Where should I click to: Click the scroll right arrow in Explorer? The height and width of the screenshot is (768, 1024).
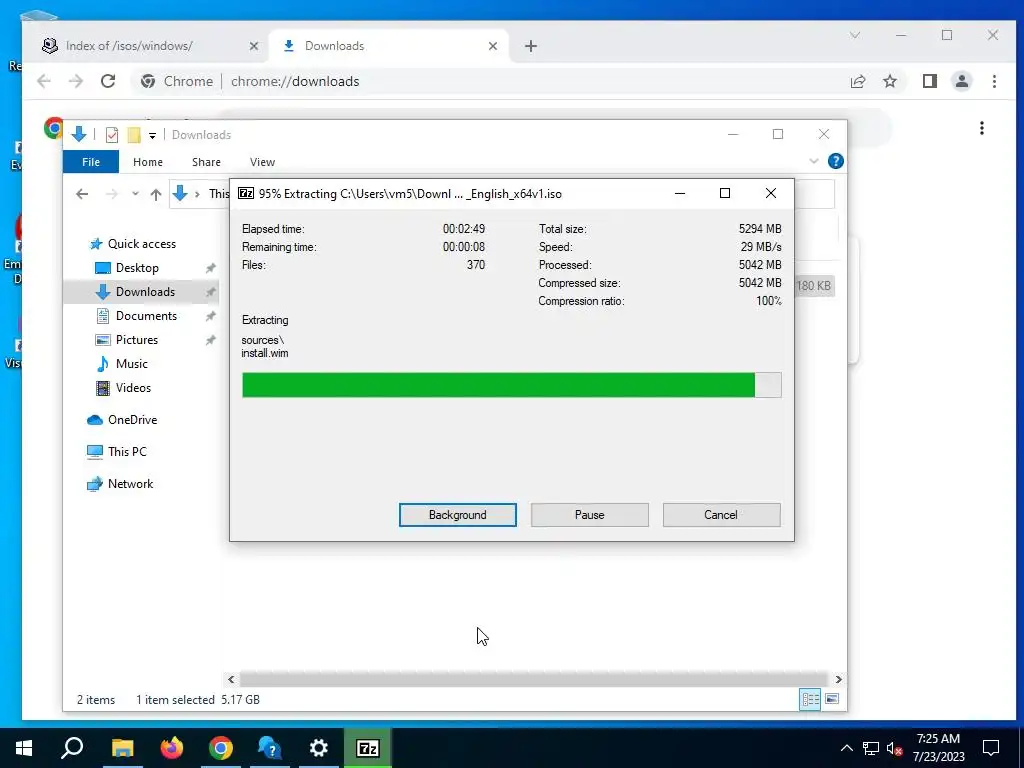[839, 679]
